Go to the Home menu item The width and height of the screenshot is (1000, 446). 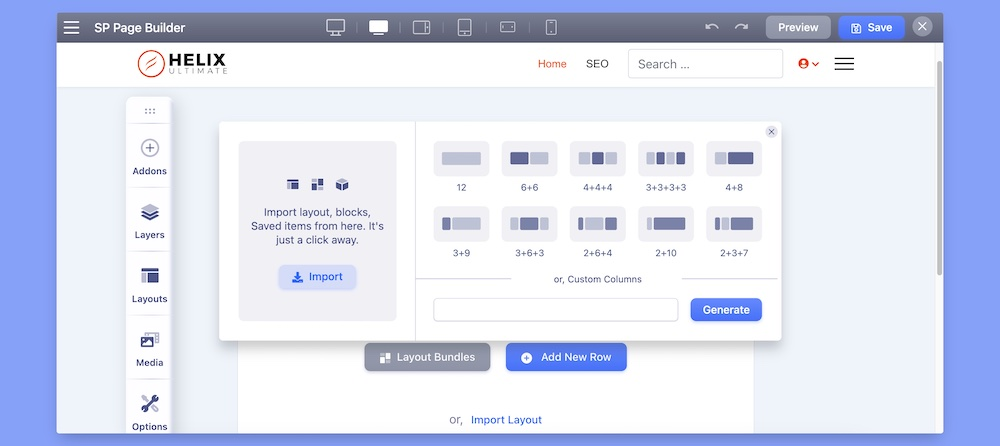point(552,64)
